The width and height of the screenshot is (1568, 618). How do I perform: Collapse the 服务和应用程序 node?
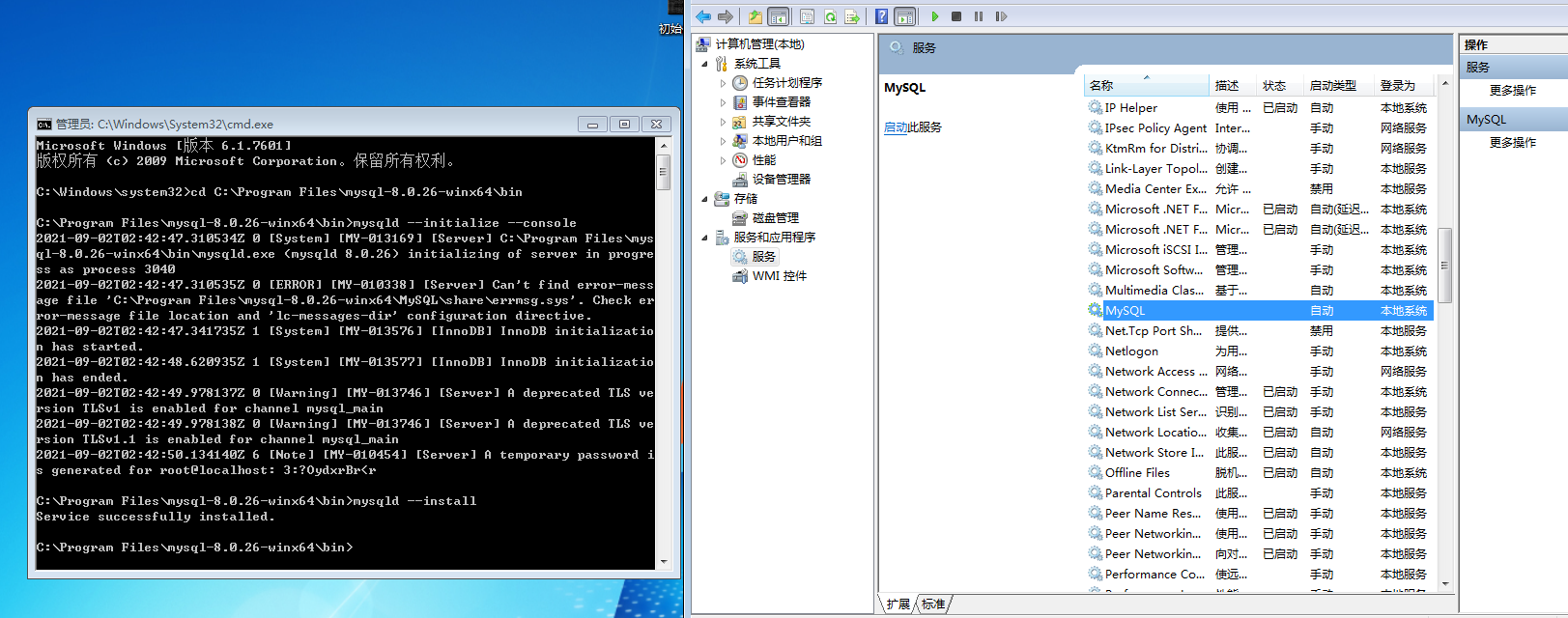point(704,238)
